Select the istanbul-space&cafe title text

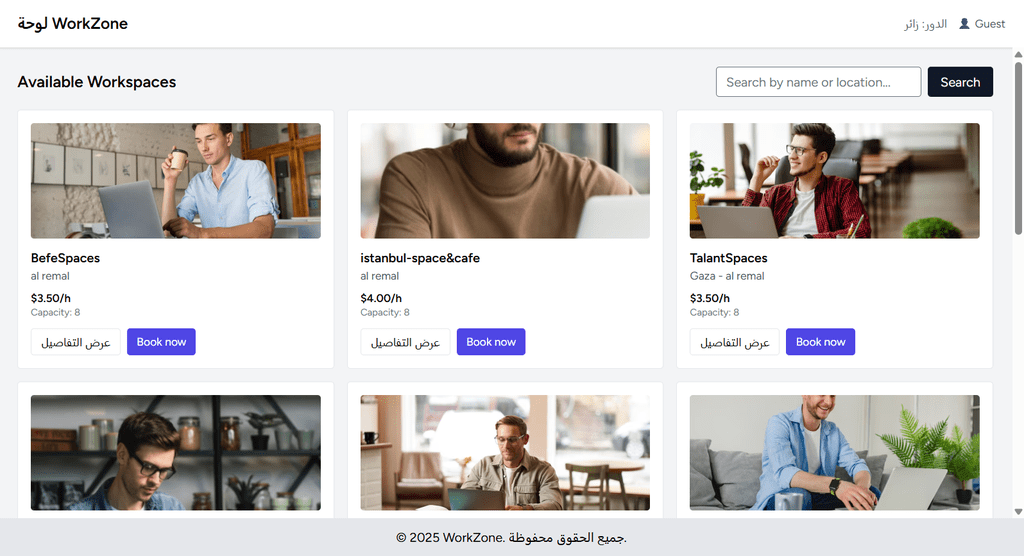pos(420,258)
